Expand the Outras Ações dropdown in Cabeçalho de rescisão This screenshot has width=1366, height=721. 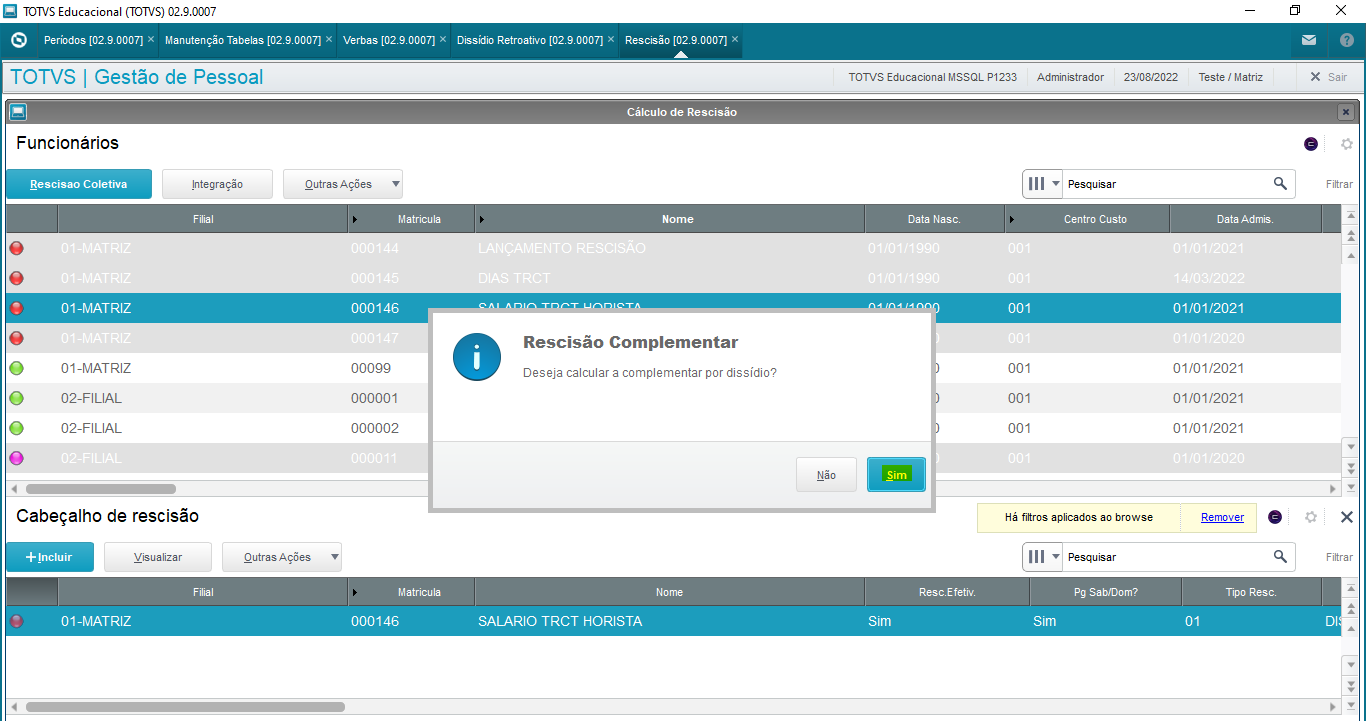(x=335, y=557)
